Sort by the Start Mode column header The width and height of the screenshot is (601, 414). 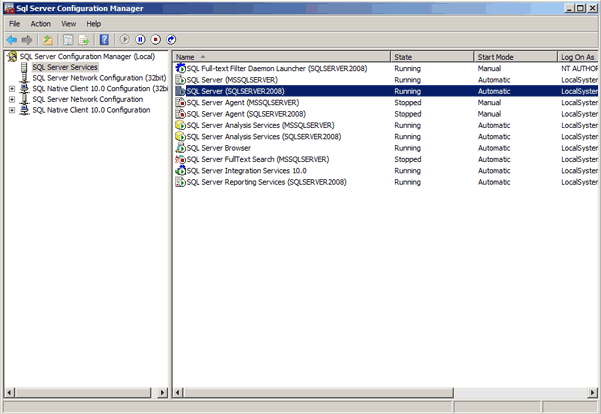click(x=516, y=57)
